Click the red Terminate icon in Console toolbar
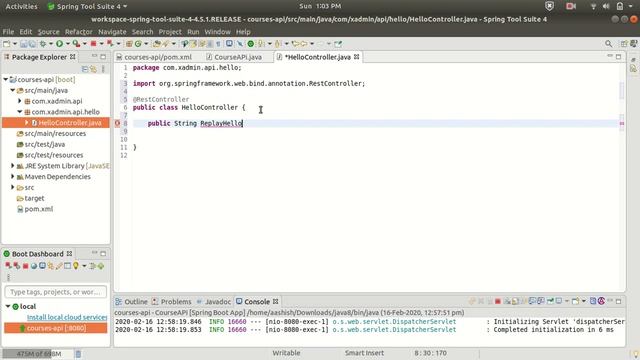The height and width of the screenshot is (360, 640). (498, 302)
